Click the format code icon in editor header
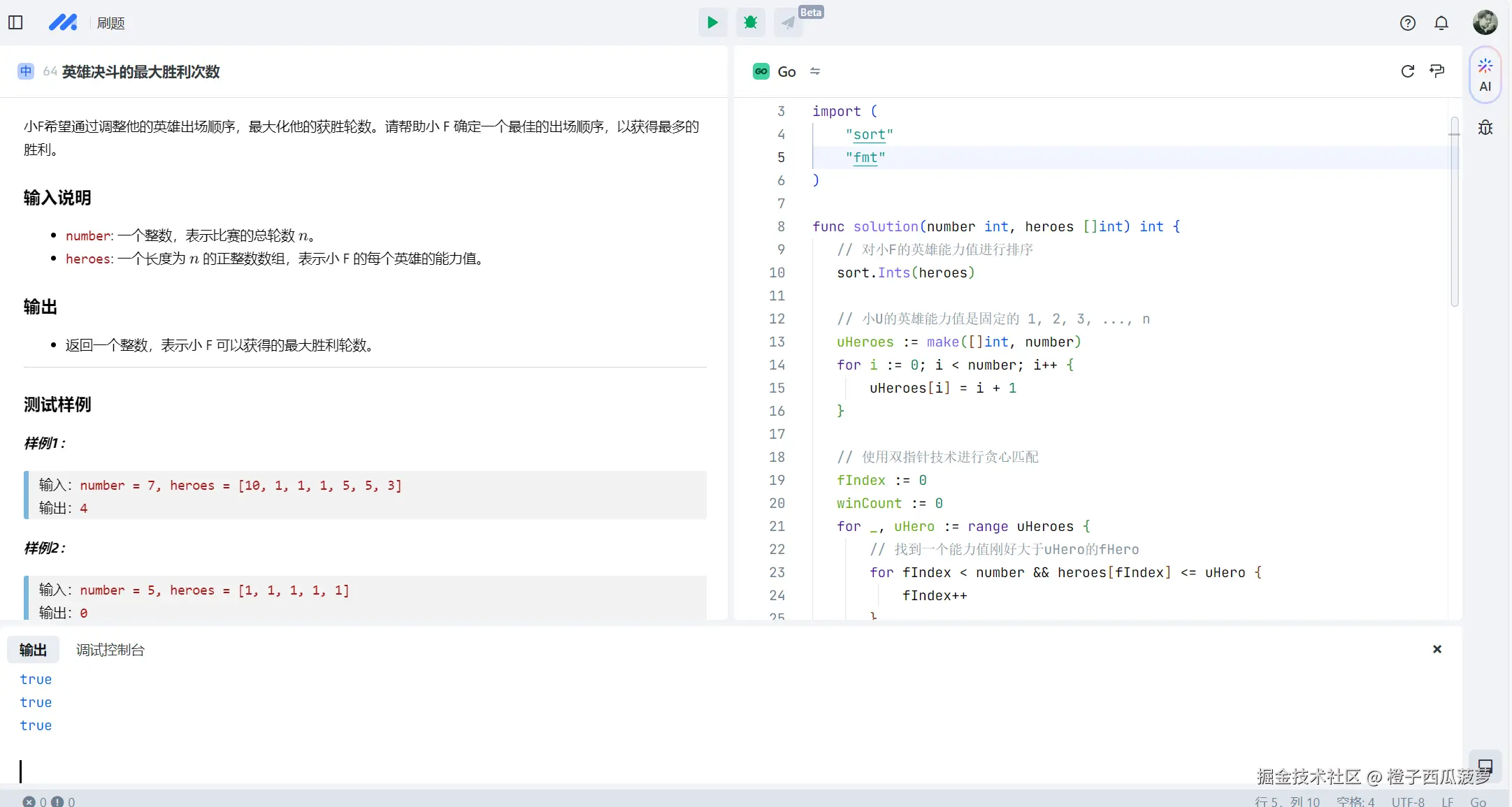 (x=1437, y=71)
